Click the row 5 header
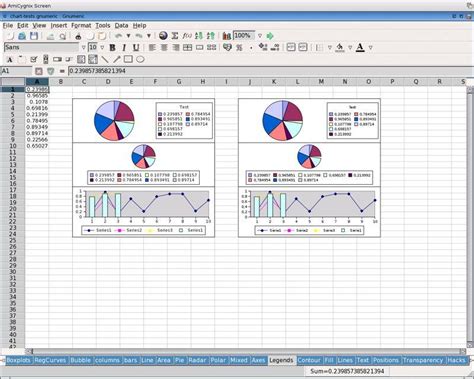 (x=13, y=114)
